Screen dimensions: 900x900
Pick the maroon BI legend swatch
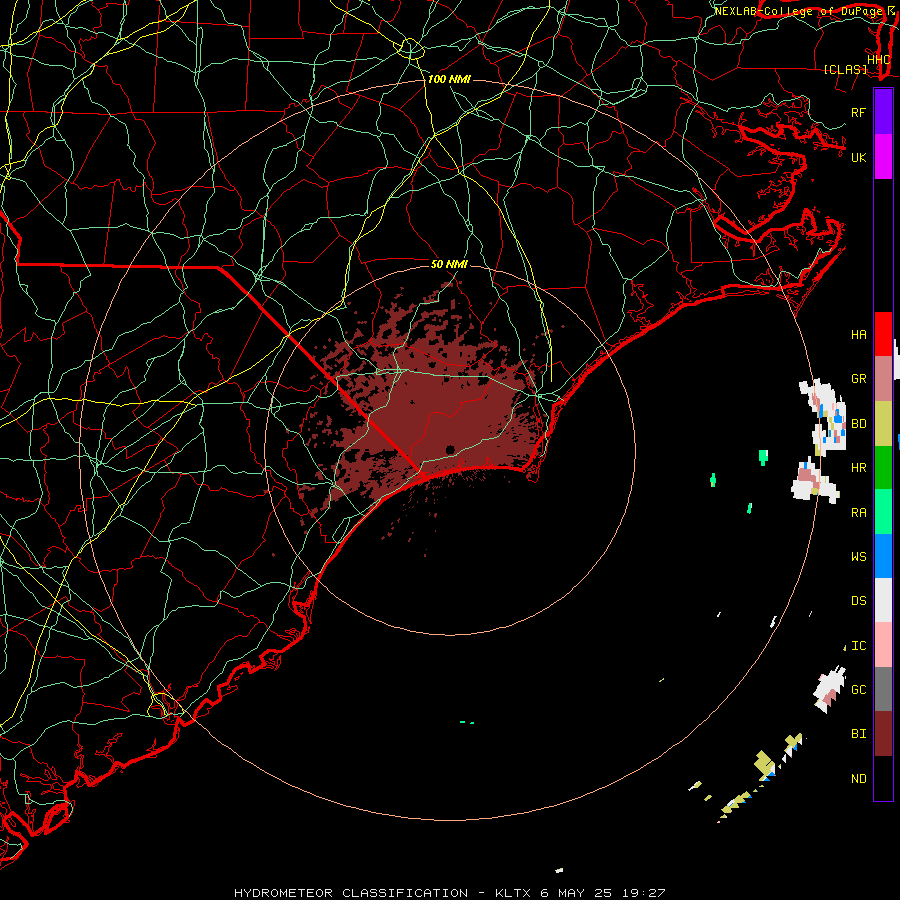pyautogui.click(x=883, y=734)
